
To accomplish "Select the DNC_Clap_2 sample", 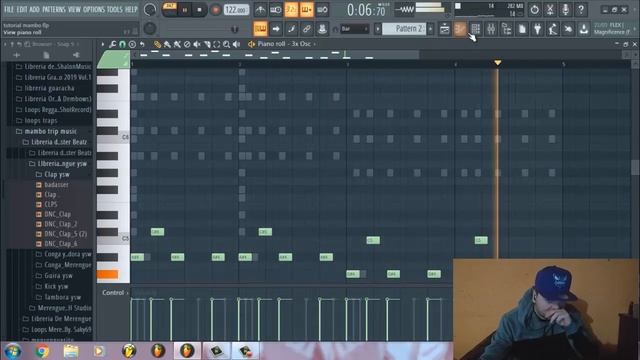I will pyautogui.click(x=56, y=224).
